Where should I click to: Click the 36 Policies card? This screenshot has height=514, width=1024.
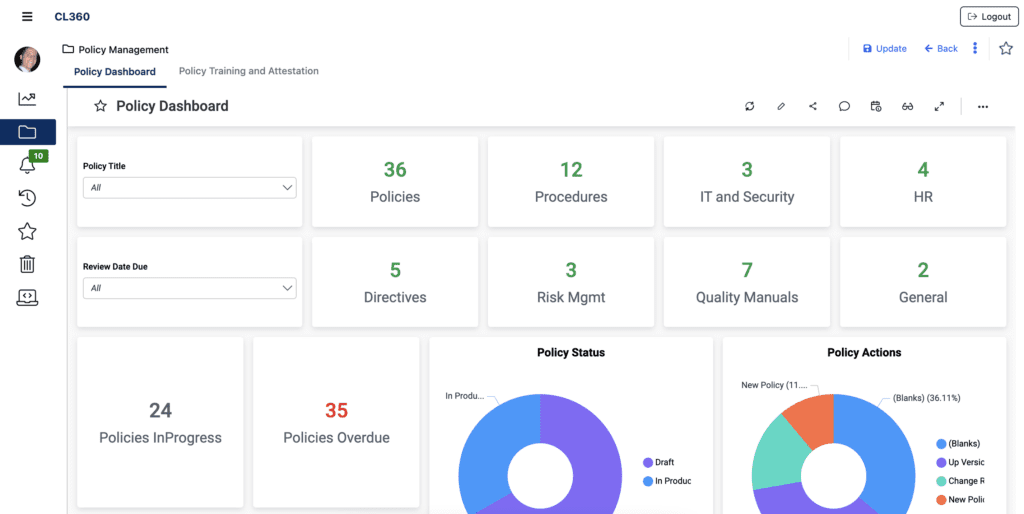coord(395,182)
